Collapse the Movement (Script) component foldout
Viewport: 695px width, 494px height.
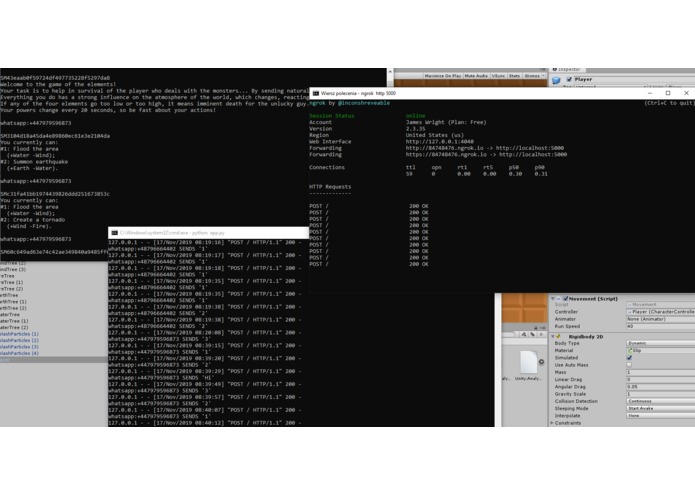point(552,299)
